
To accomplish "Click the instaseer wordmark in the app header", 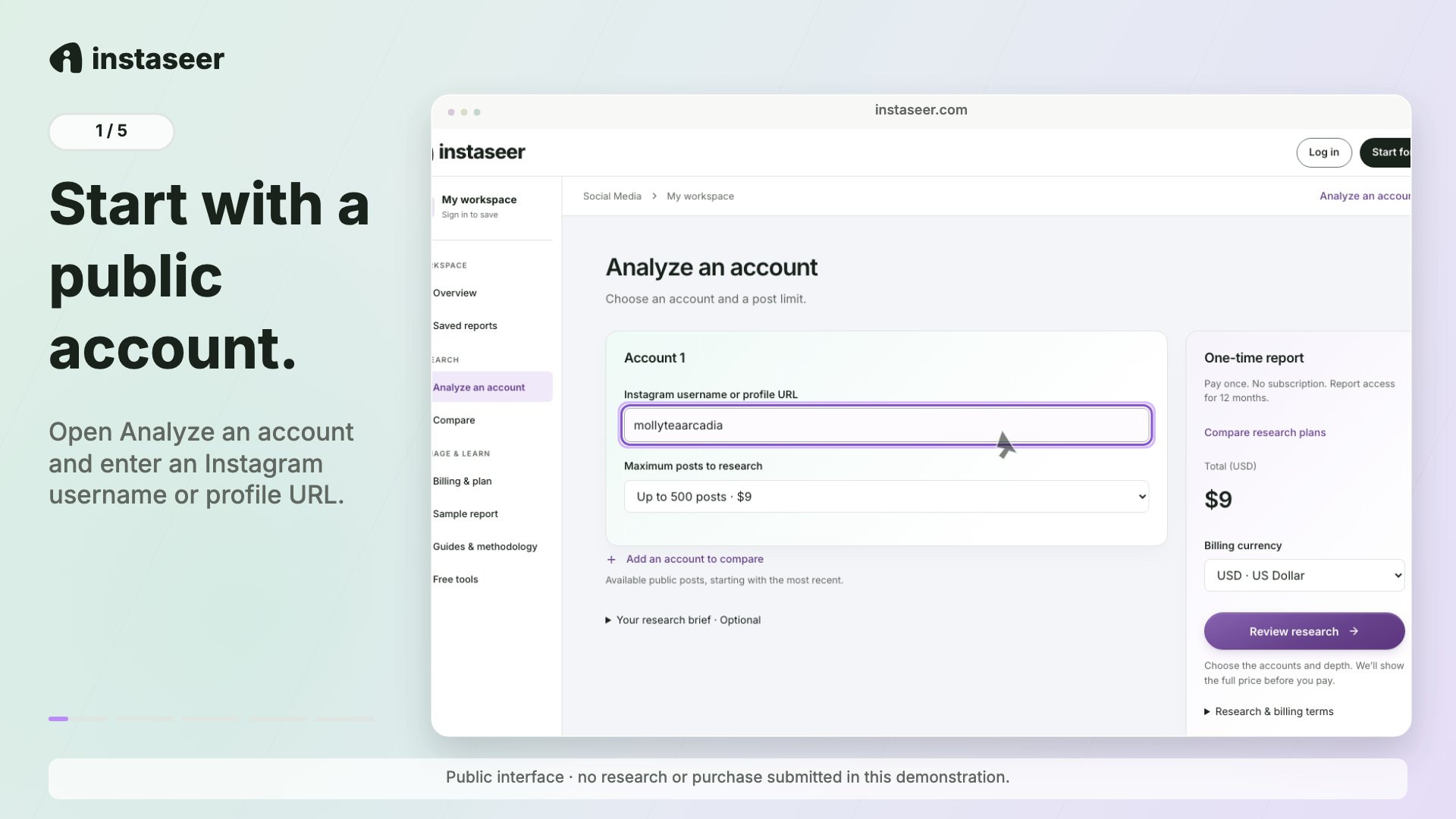I will [482, 152].
